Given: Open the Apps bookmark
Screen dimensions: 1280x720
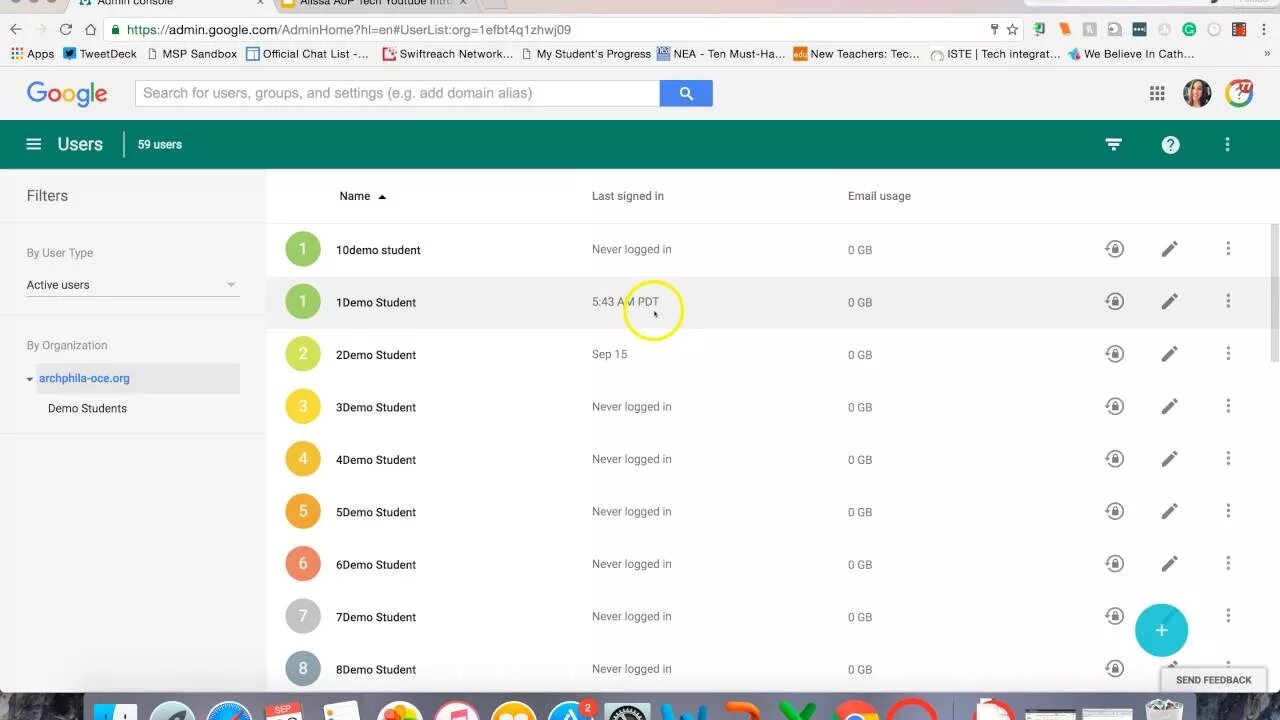Looking at the screenshot, I should click(32, 54).
